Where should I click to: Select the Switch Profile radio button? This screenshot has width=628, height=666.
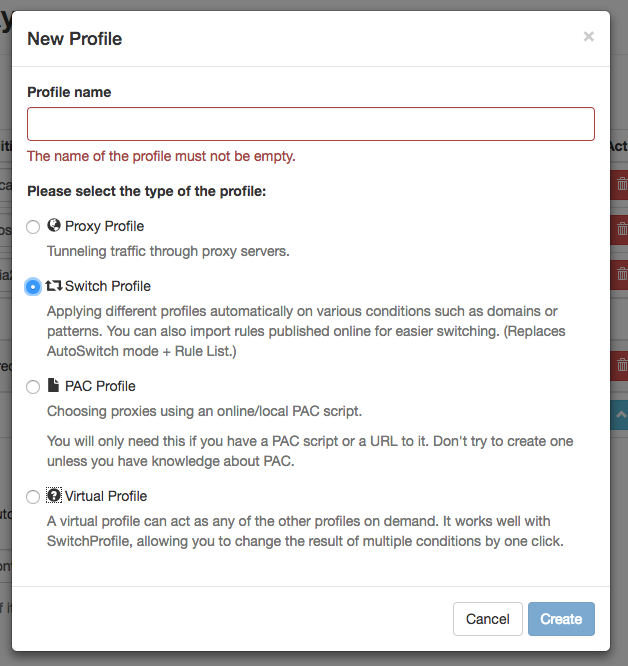point(34,287)
